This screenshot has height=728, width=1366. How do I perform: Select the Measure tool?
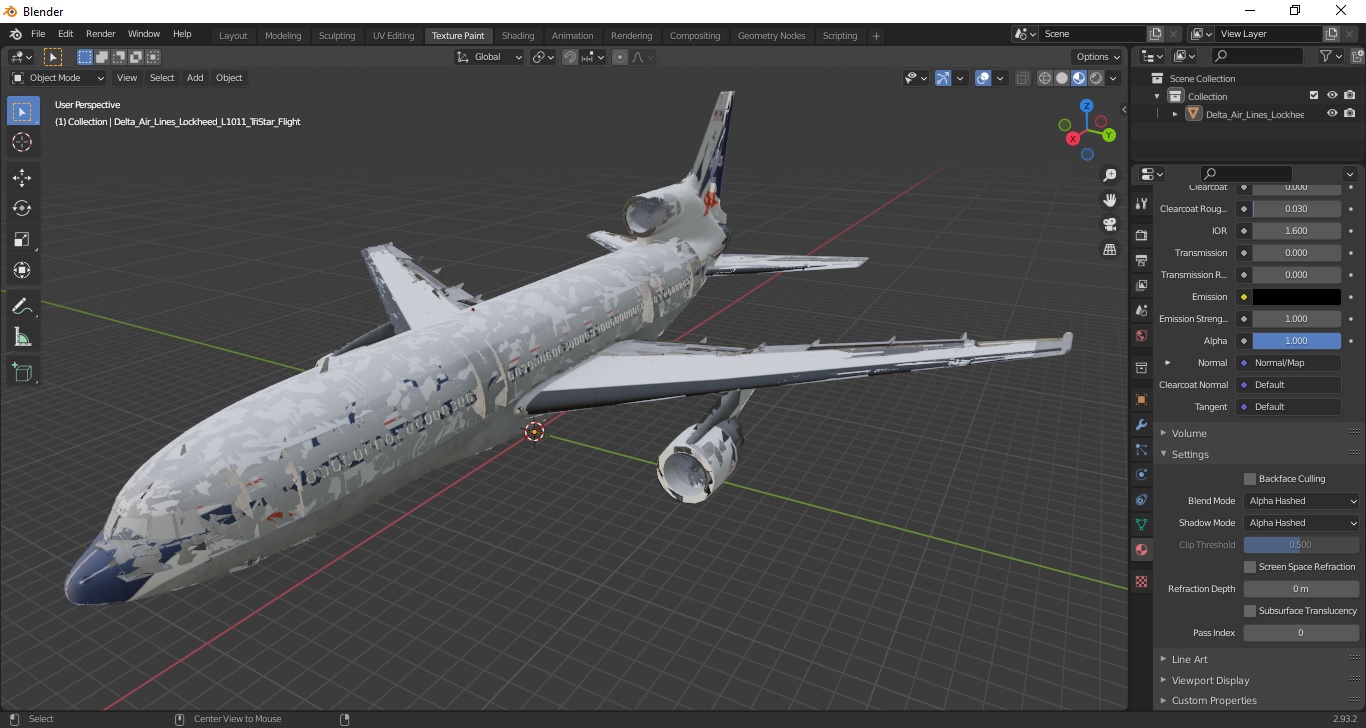tap(22, 337)
